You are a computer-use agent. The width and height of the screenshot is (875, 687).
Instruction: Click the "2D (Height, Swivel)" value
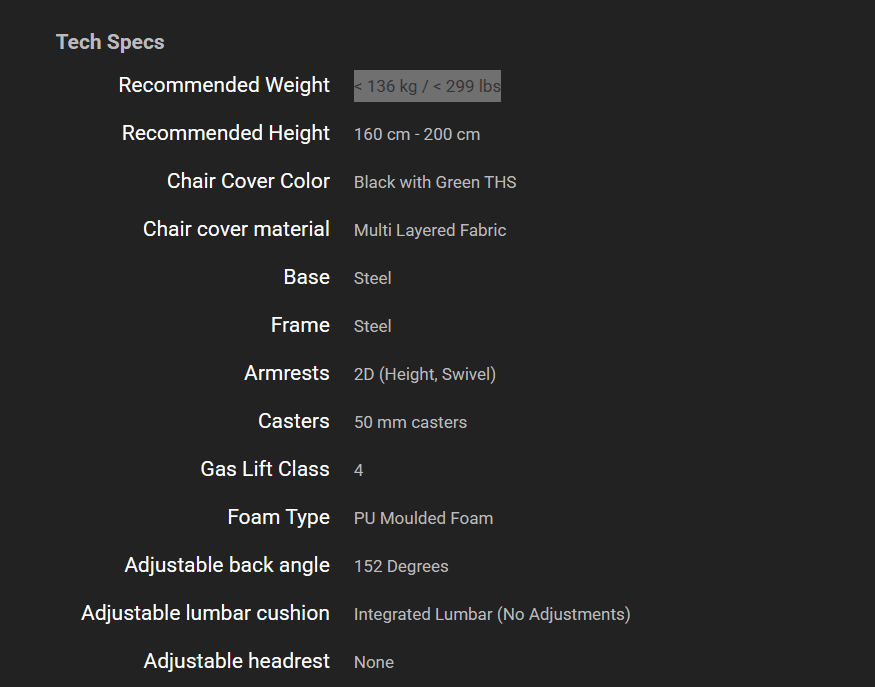(425, 374)
